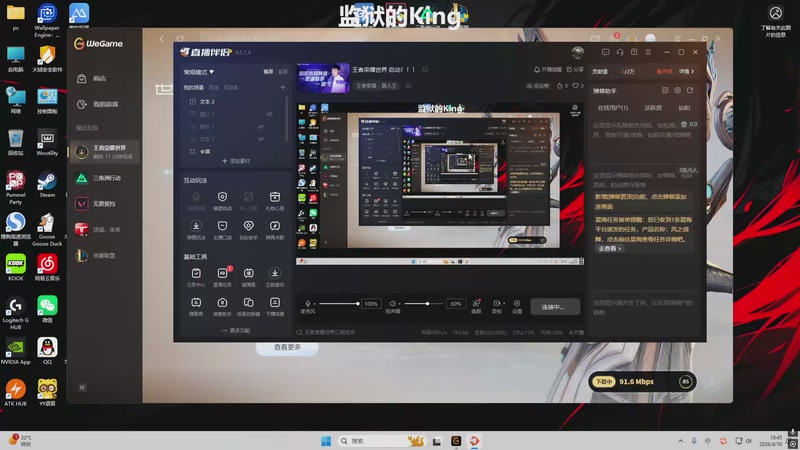Image resolution: width=800 pixels, height=450 pixels.
Task: Select 王者荣耀世界 in WeGame sidebar
Action: click(105, 152)
